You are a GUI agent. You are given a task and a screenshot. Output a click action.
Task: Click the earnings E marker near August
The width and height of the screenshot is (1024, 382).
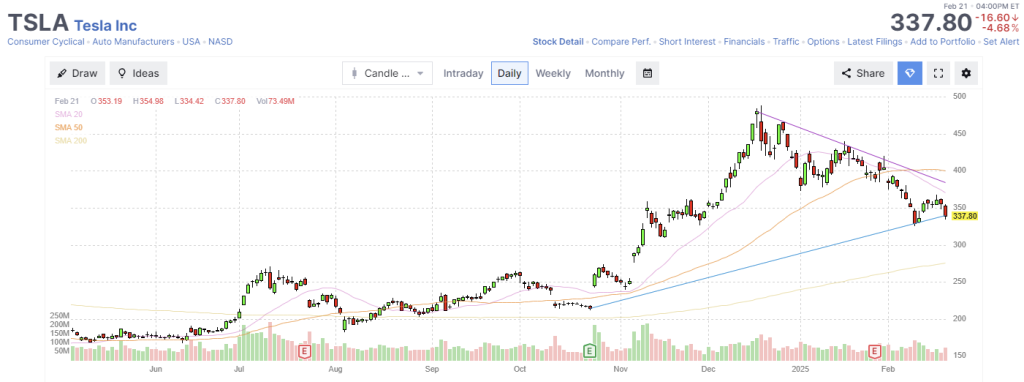click(304, 352)
